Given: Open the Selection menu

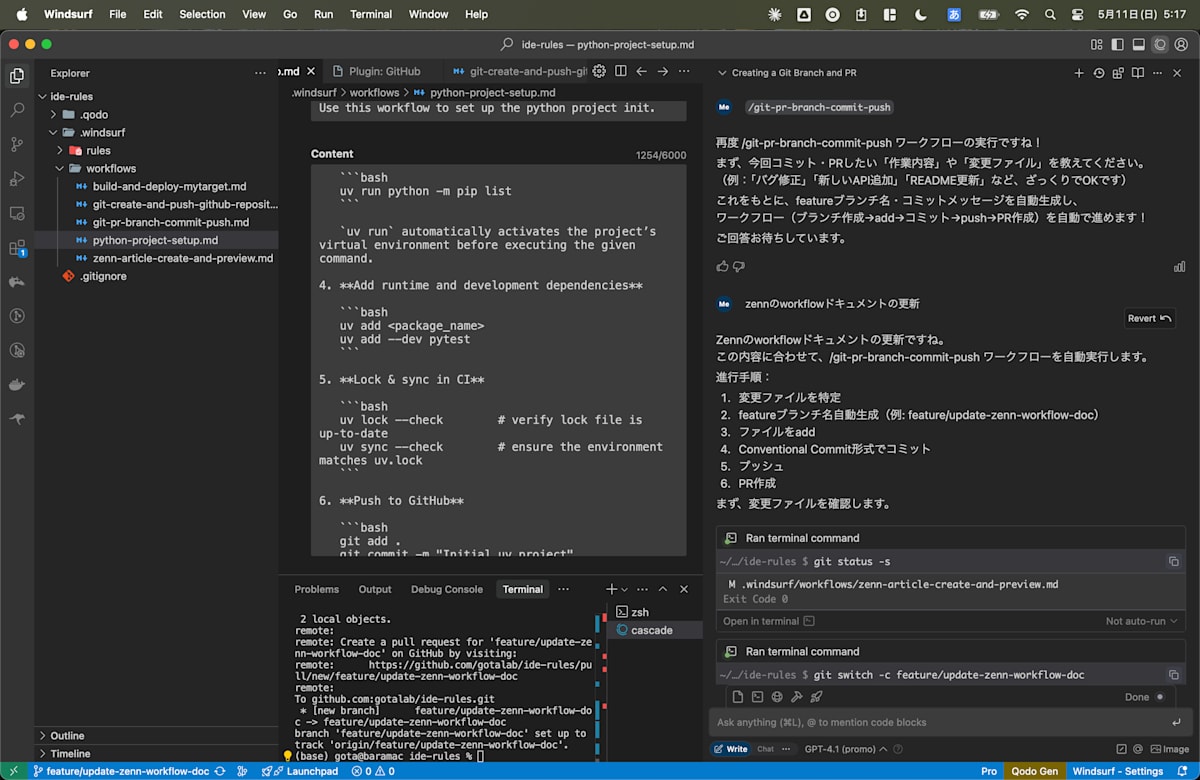Looking at the screenshot, I should [202, 14].
